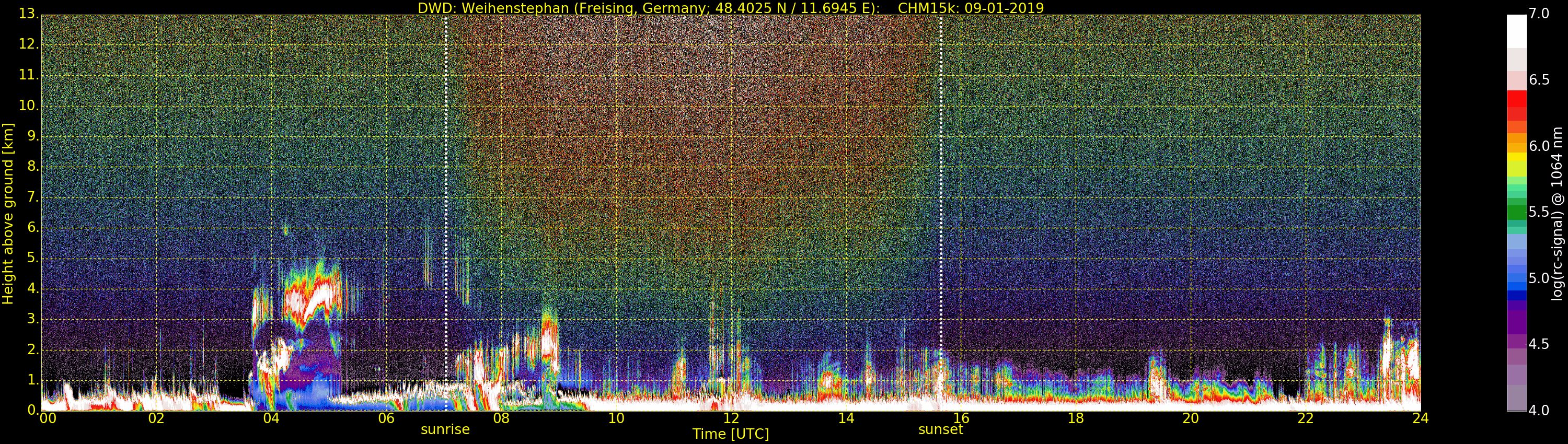Click the time axis tick label '20'
The width and height of the screenshot is (1568, 444).
pyautogui.click(x=1191, y=418)
